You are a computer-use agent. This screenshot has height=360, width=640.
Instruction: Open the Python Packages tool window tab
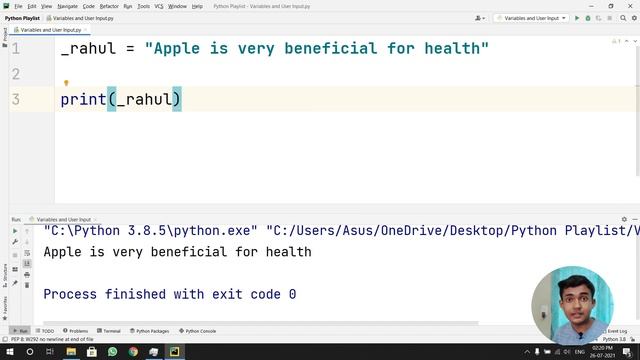149,331
